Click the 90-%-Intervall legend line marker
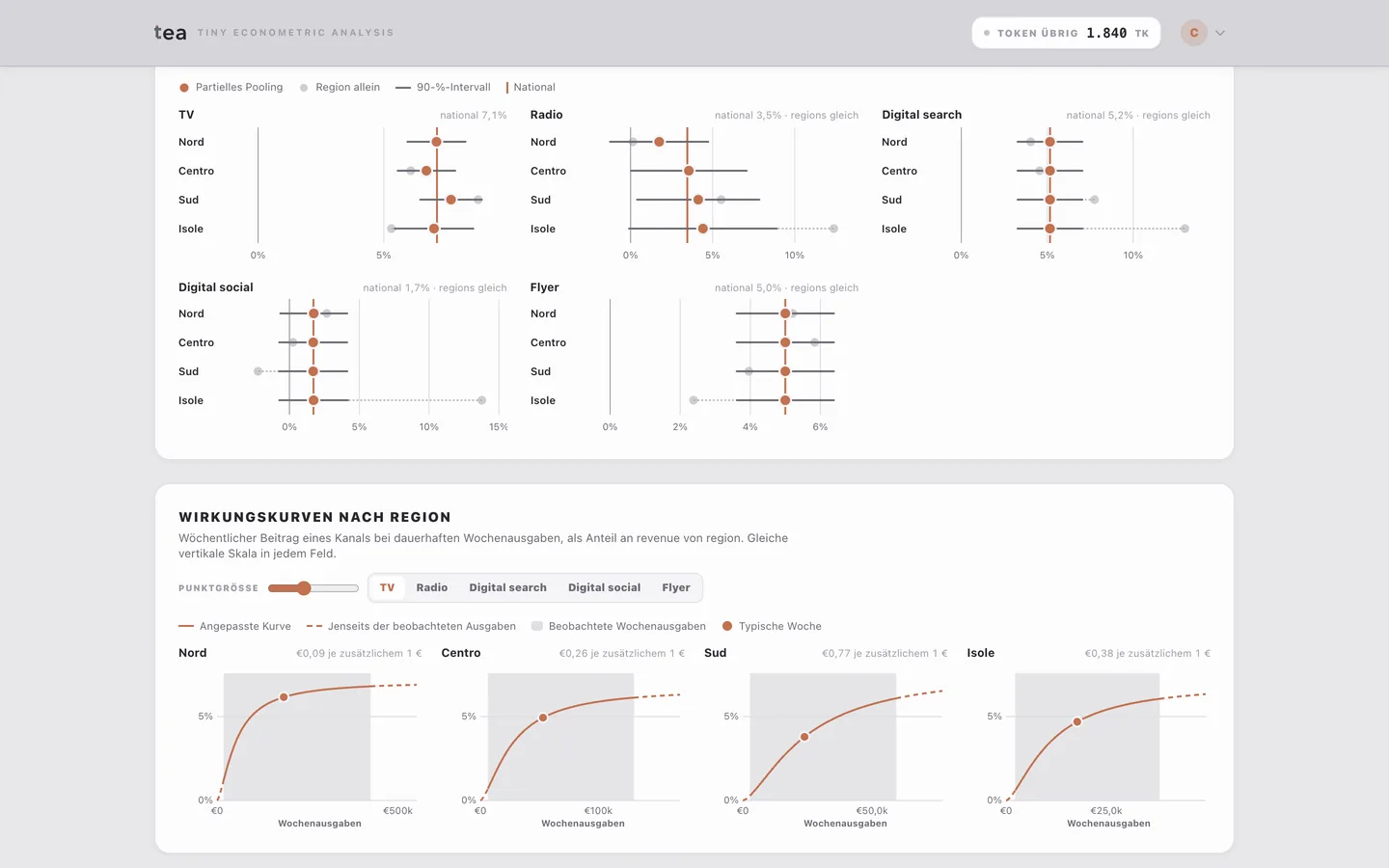 point(403,88)
